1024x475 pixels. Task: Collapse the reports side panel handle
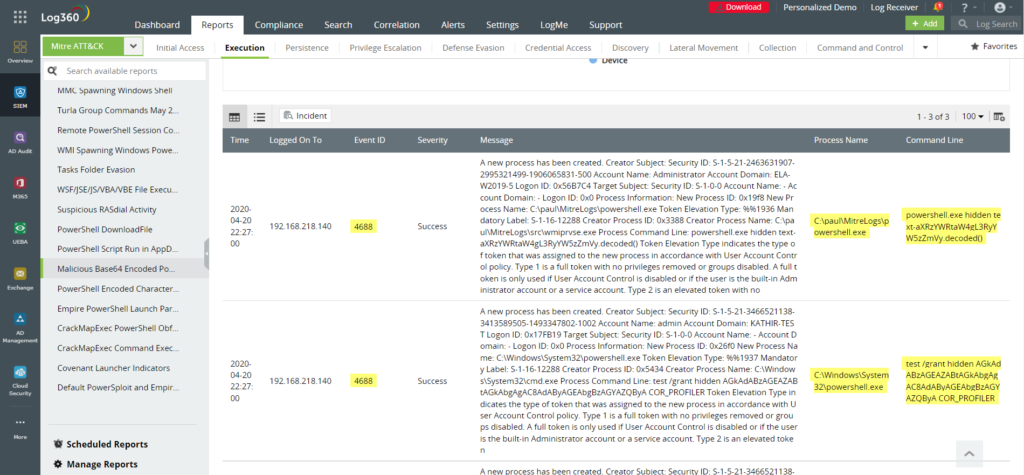click(x=207, y=256)
